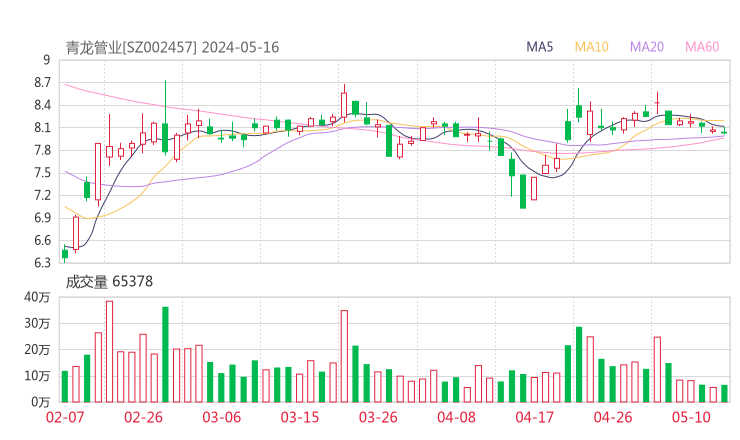740x440 pixels.
Task: Click the MA5 legend label
Action: coord(539,47)
